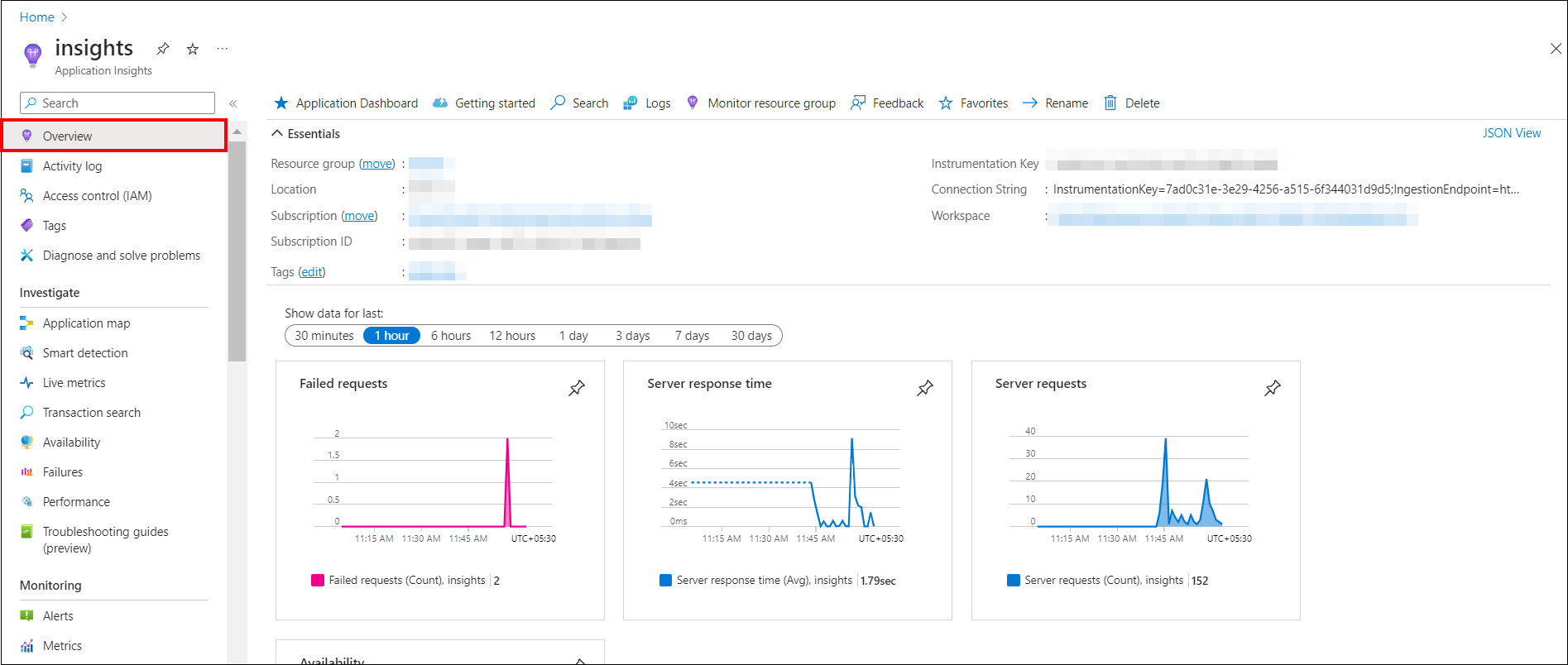The width and height of the screenshot is (1568, 665).
Task: Select 6 hours time range
Action: coord(451,336)
